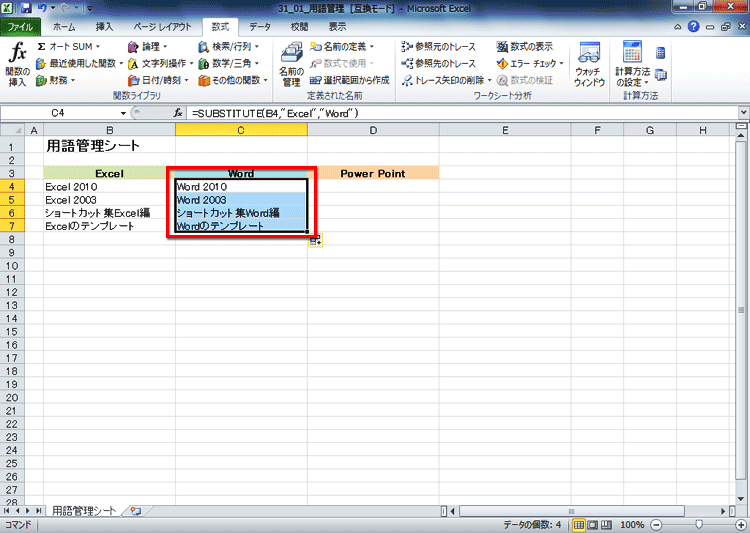Select the 用語管理シート sheet tab
The width and height of the screenshot is (750, 533).
click(x=84, y=511)
